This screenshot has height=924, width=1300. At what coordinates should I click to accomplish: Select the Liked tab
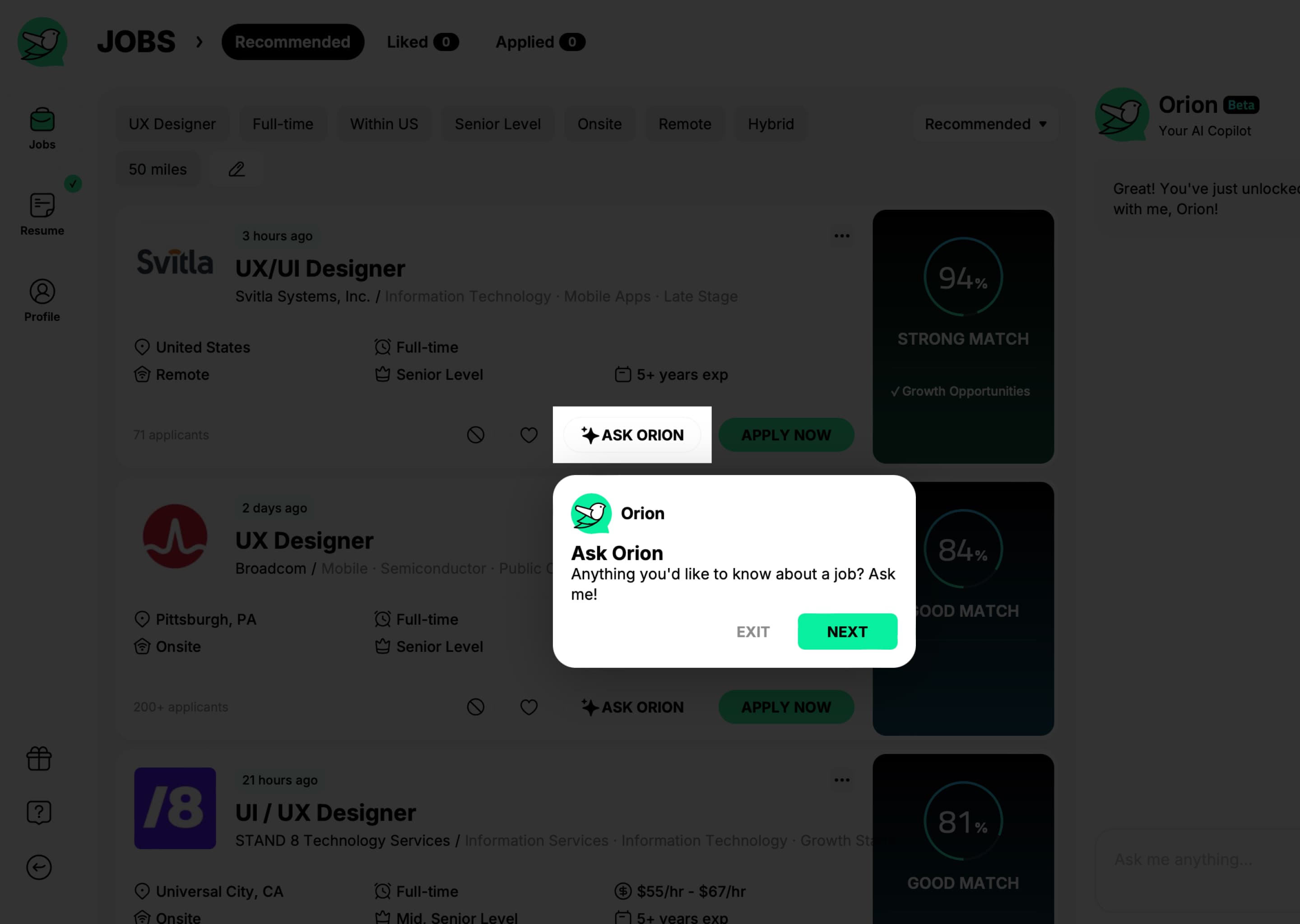(421, 41)
